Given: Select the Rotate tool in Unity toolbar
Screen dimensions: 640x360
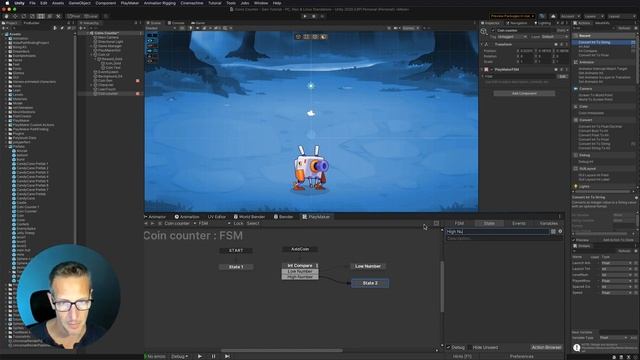Looking at the screenshot, I should tap(24, 16).
